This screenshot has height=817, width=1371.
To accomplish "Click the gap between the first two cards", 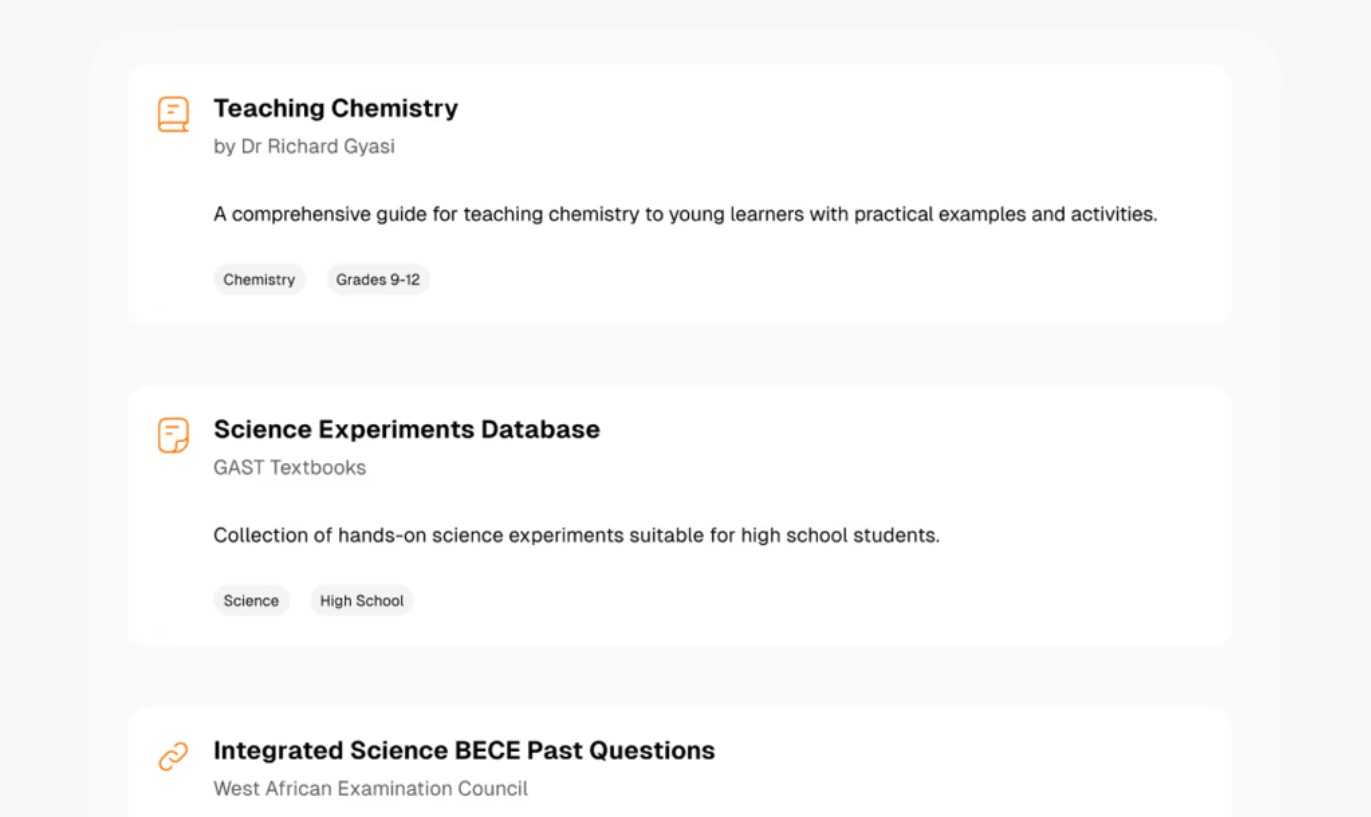I will [x=680, y=355].
